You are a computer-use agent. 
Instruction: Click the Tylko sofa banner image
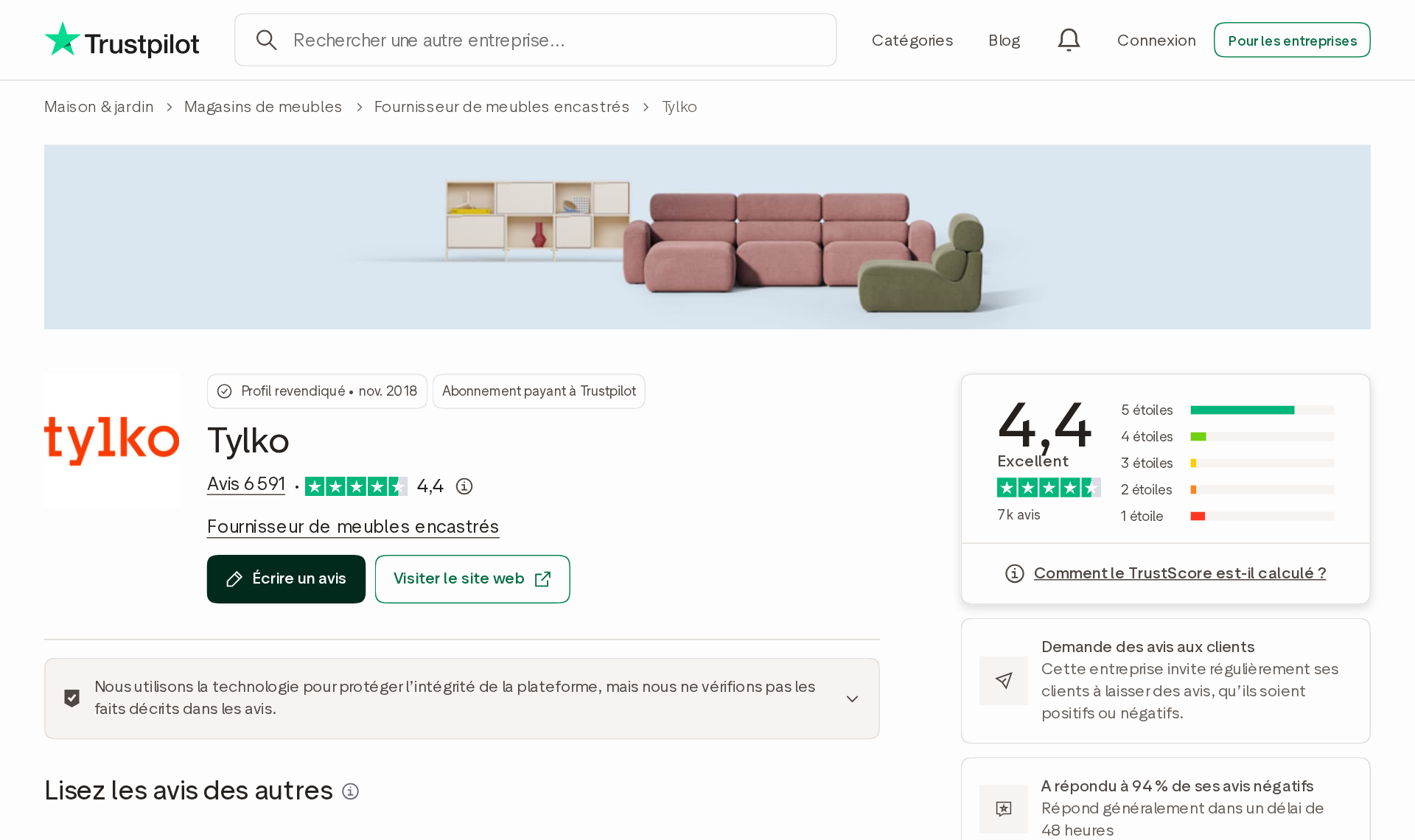coord(707,237)
